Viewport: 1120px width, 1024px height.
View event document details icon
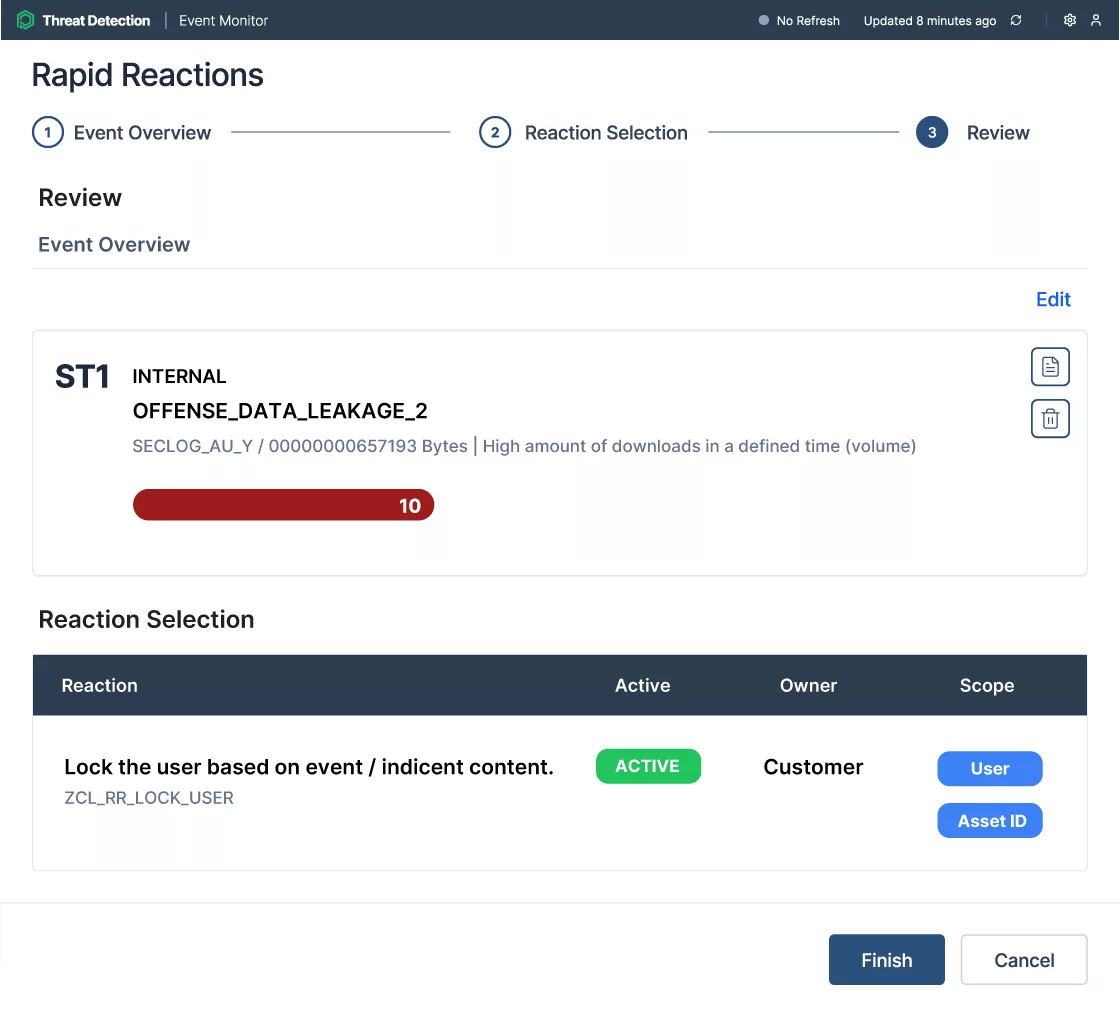point(1050,367)
